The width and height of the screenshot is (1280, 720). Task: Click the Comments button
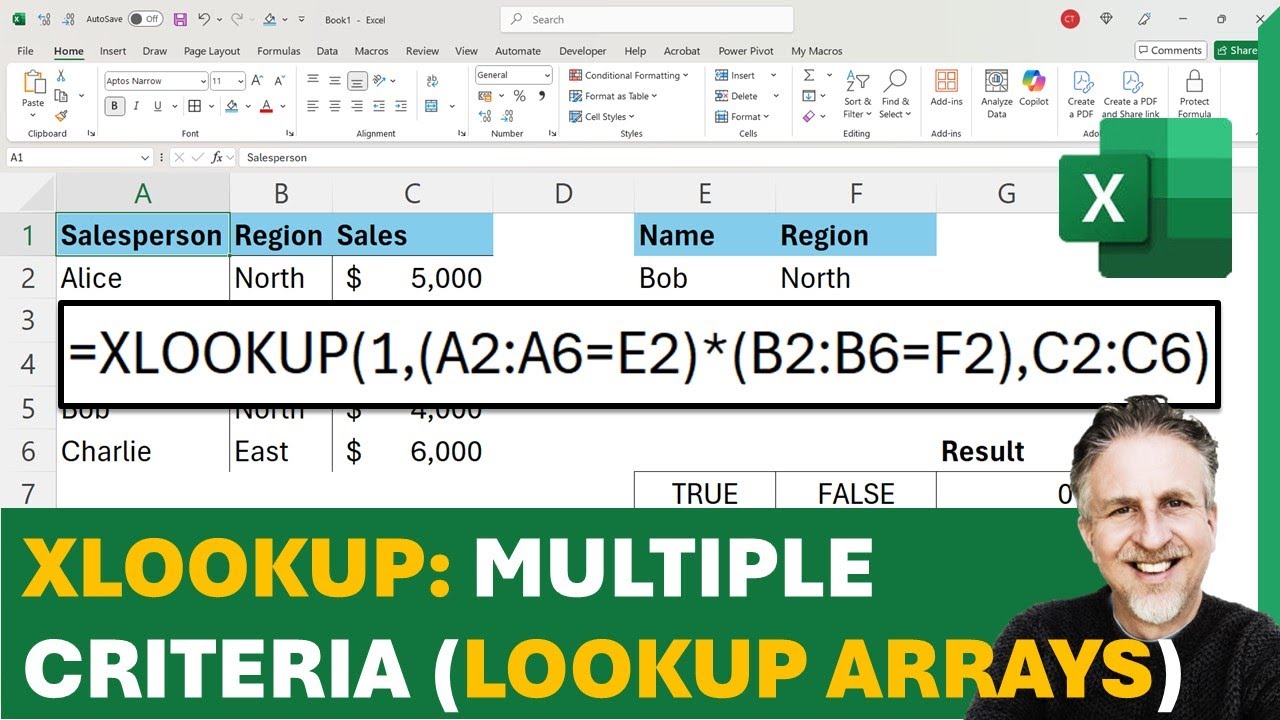click(1170, 50)
